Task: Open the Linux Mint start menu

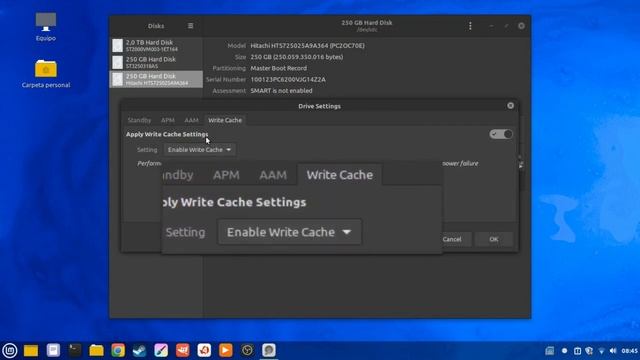Action: pos(10,350)
